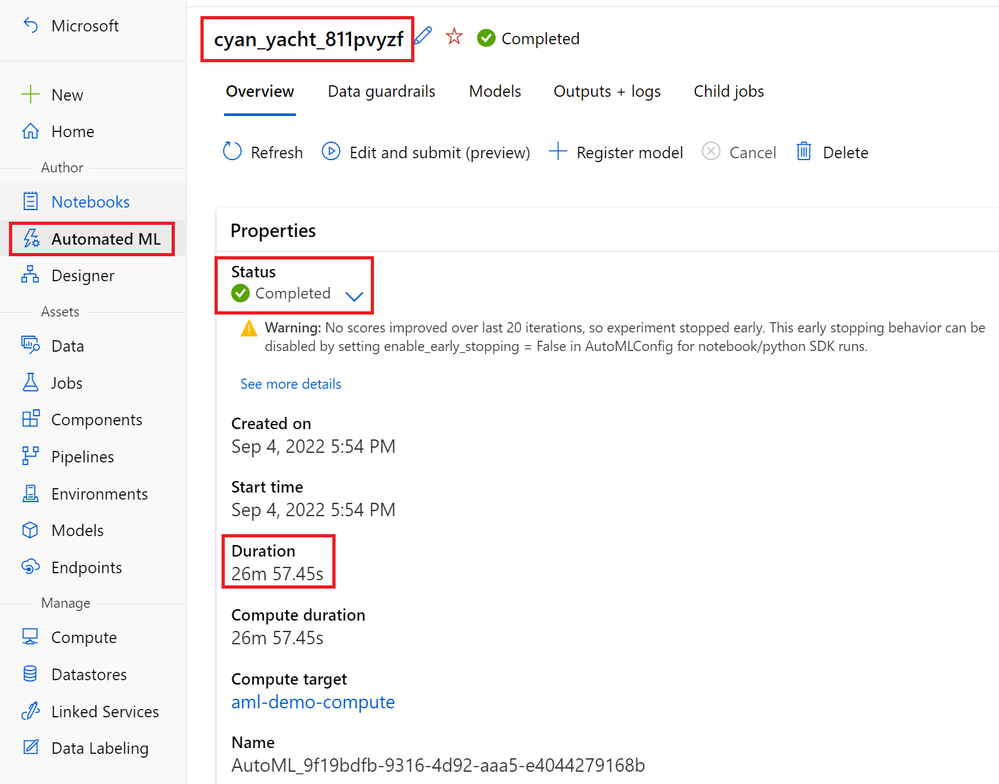Click Register model button label

tap(629, 153)
